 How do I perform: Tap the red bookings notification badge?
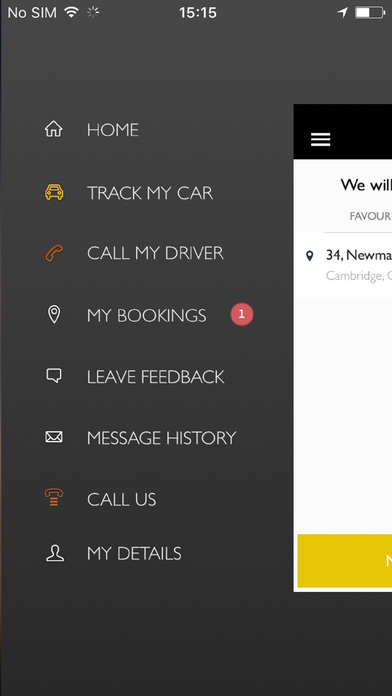click(x=242, y=315)
